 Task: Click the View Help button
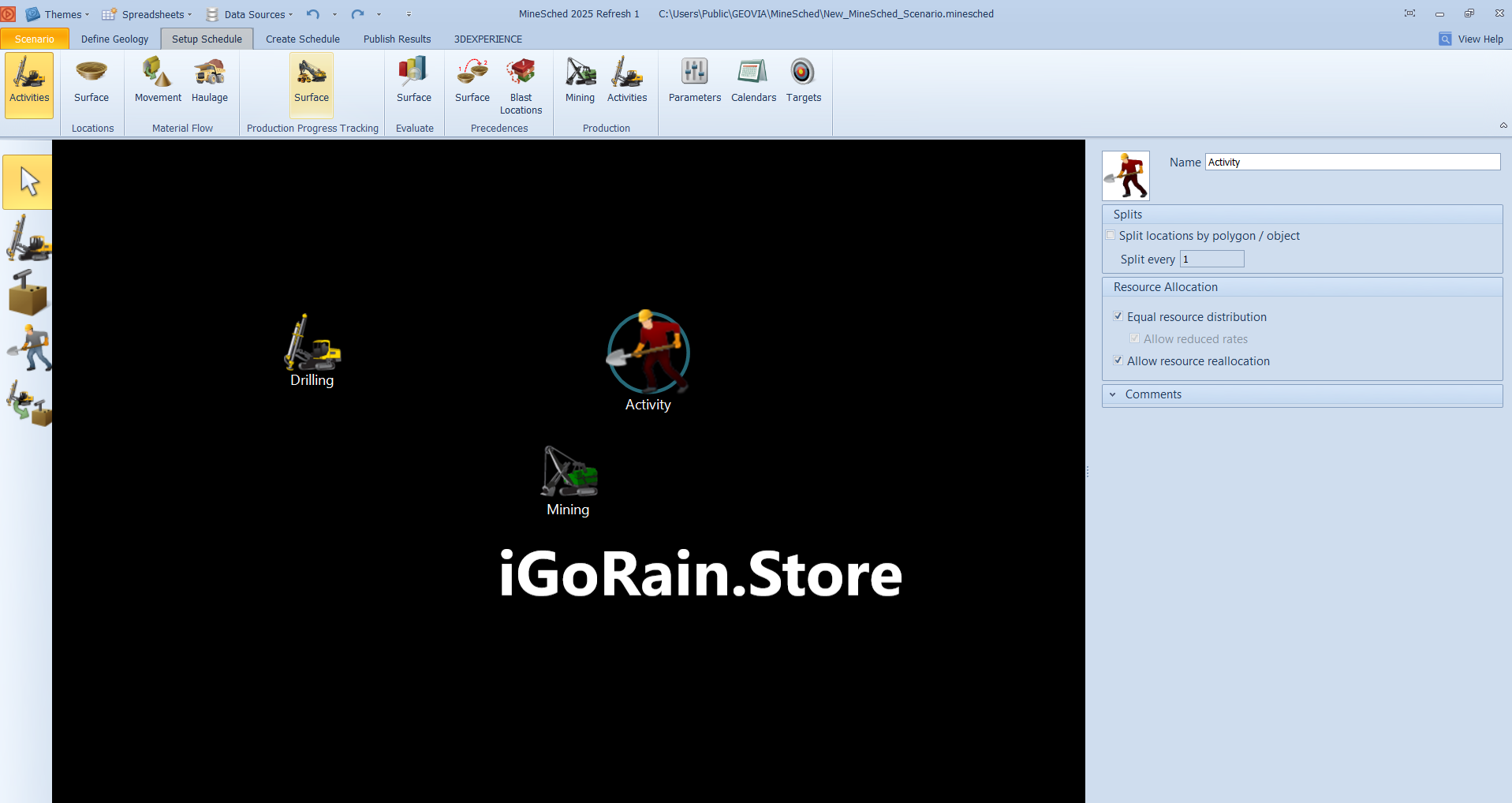(1471, 39)
